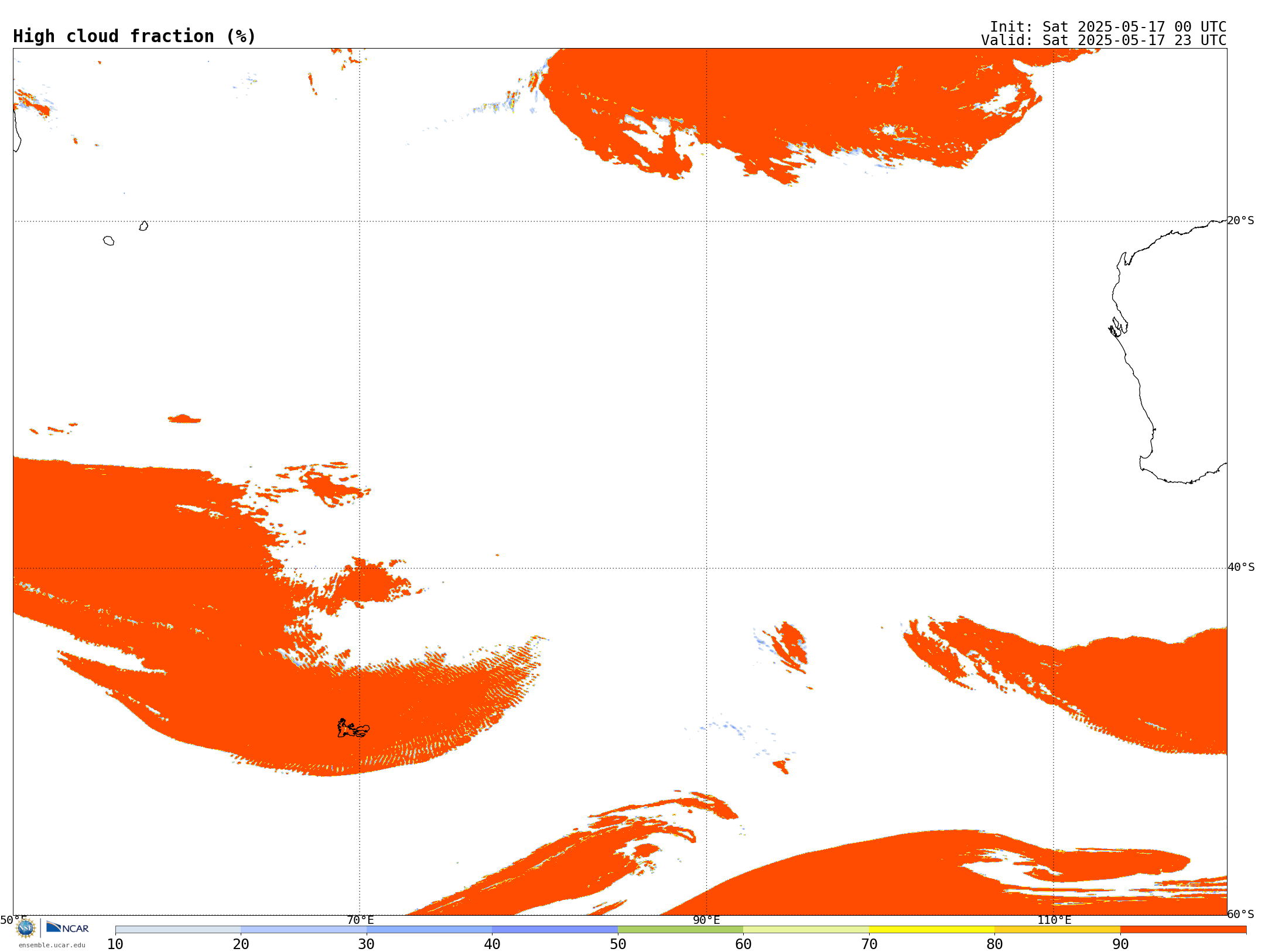Click the 70-80 yellow colorbar segment

click(x=932, y=930)
